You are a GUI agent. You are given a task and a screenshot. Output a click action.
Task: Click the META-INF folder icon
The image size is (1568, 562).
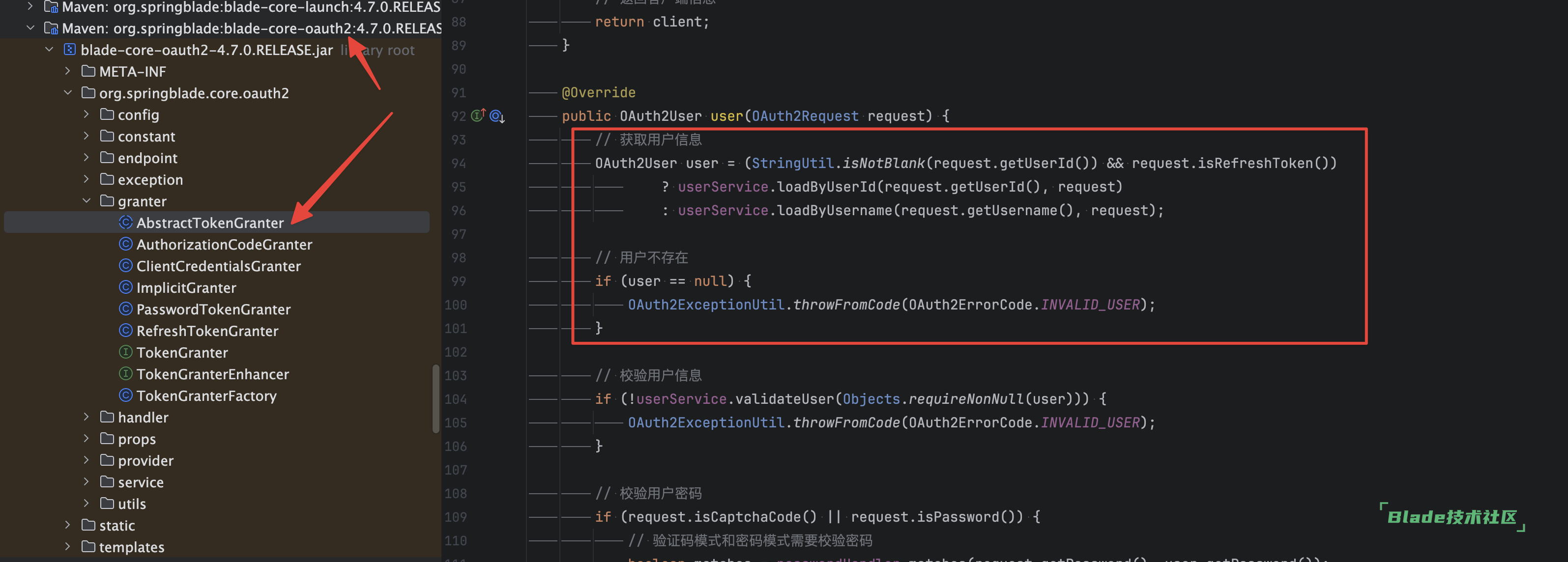point(88,71)
